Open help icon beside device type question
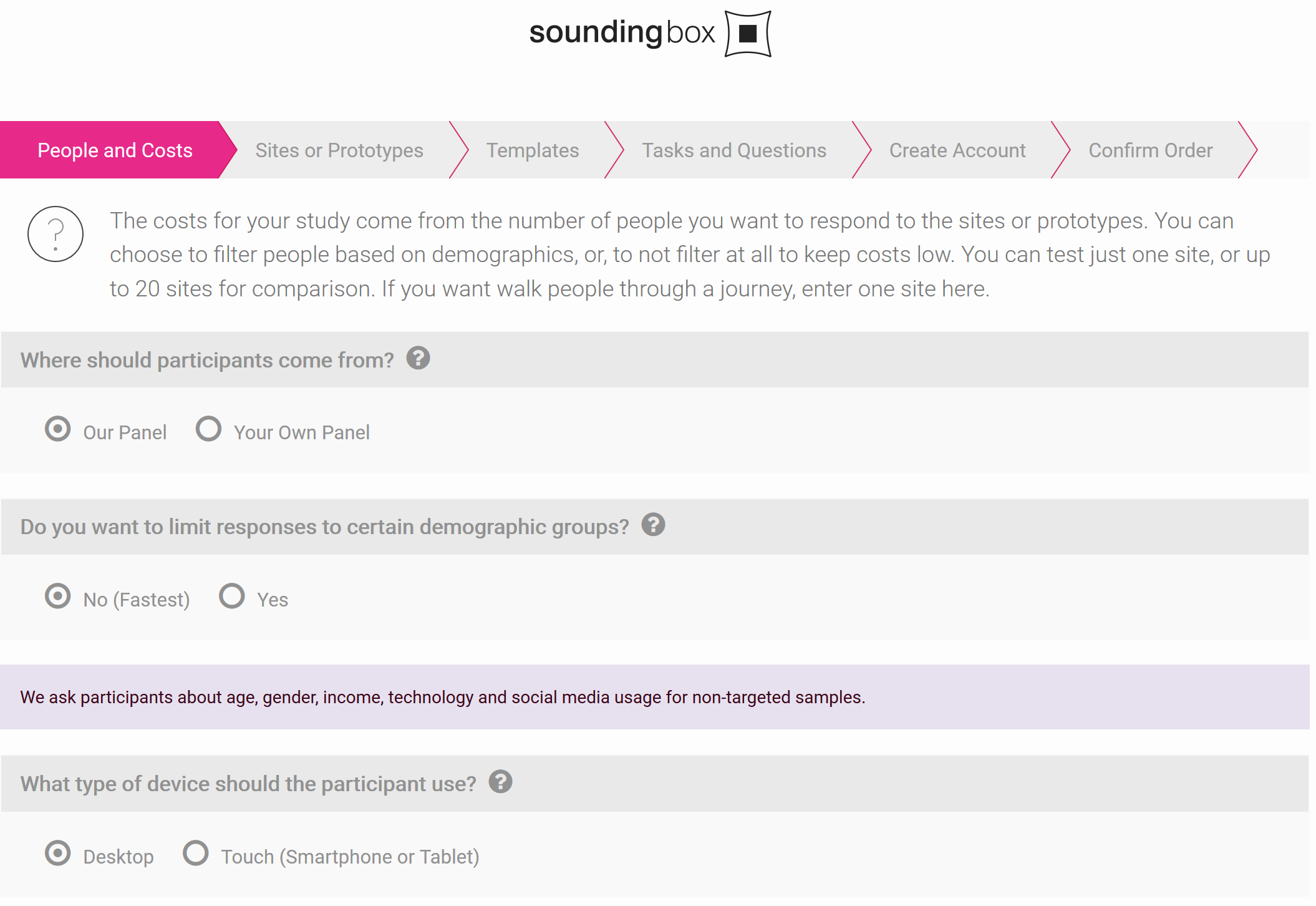Screen dimensions: 1316x906 pyautogui.click(x=500, y=782)
